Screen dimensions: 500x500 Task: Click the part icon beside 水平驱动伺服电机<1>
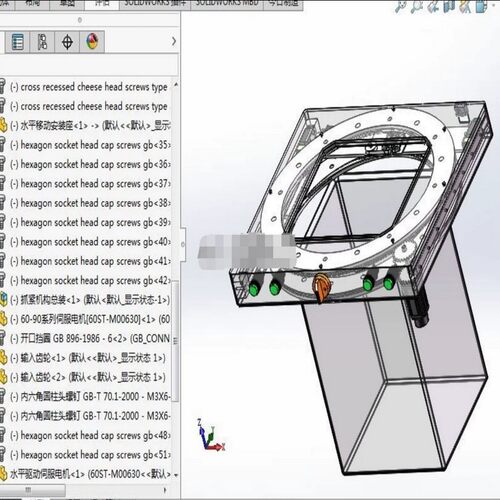(3, 474)
